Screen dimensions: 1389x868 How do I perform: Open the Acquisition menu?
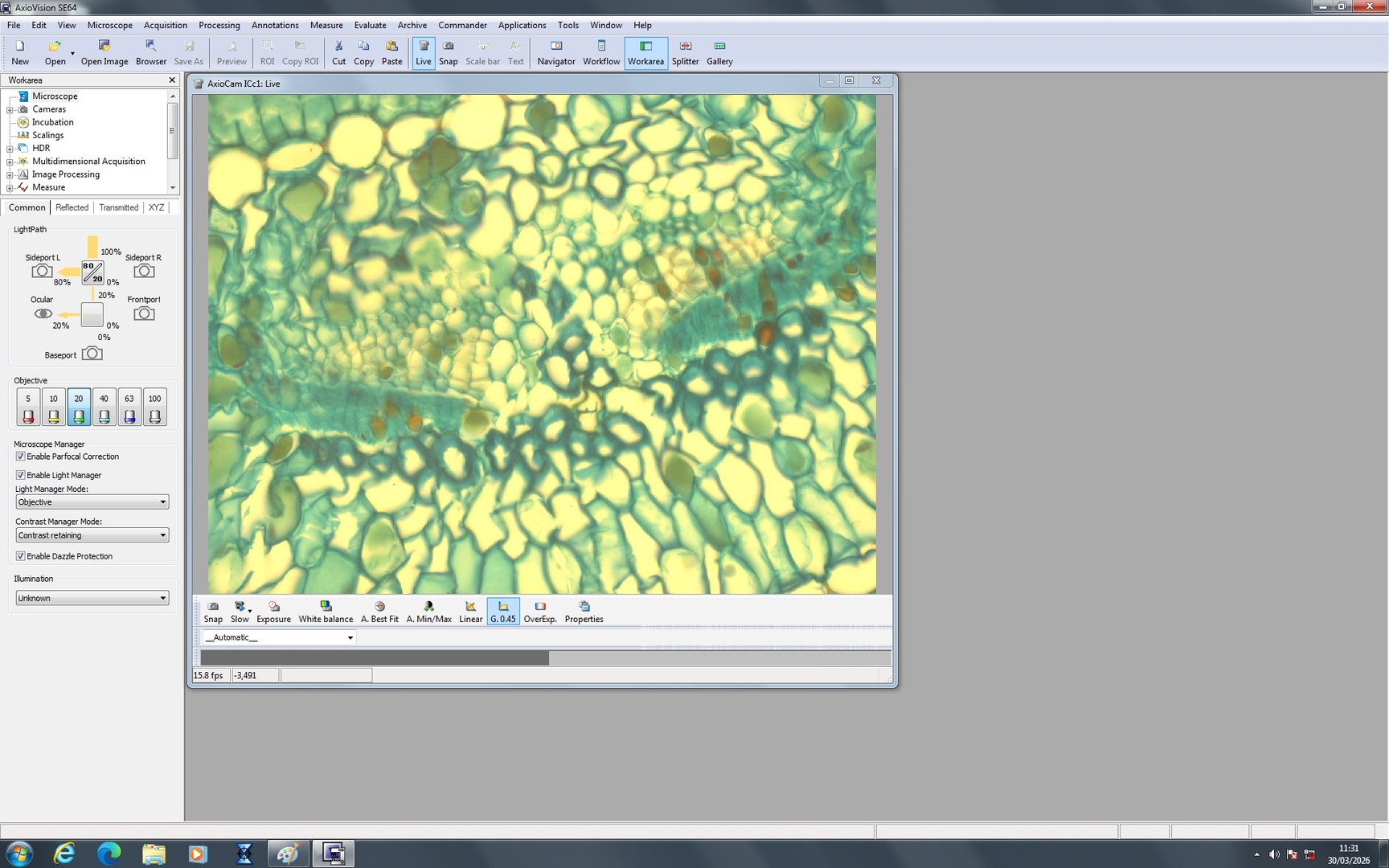(x=165, y=25)
